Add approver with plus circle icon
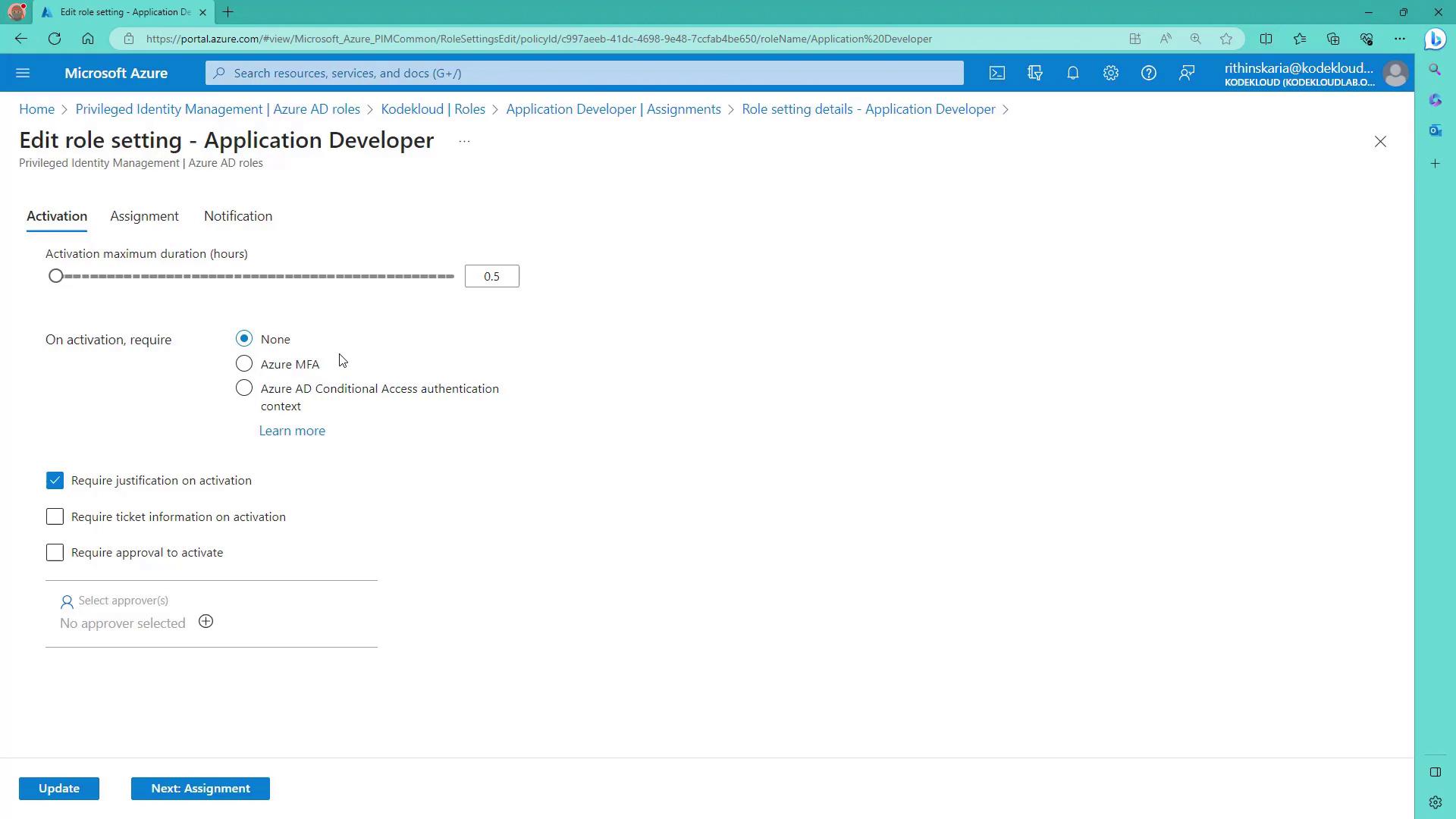1456x819 pixels. (x=206, y=622)
